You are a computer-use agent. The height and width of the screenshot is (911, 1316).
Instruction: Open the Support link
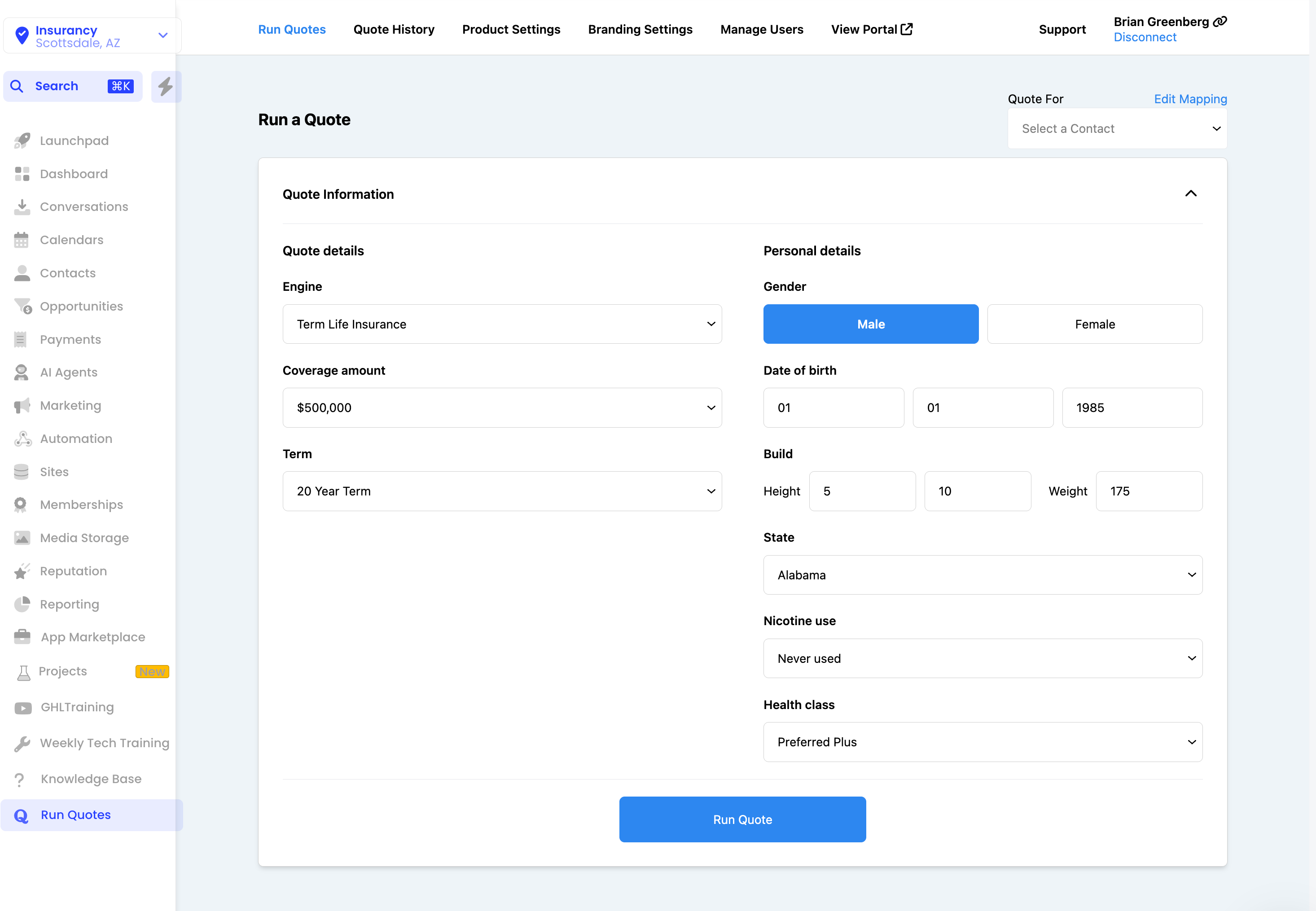pos(1062,29)
